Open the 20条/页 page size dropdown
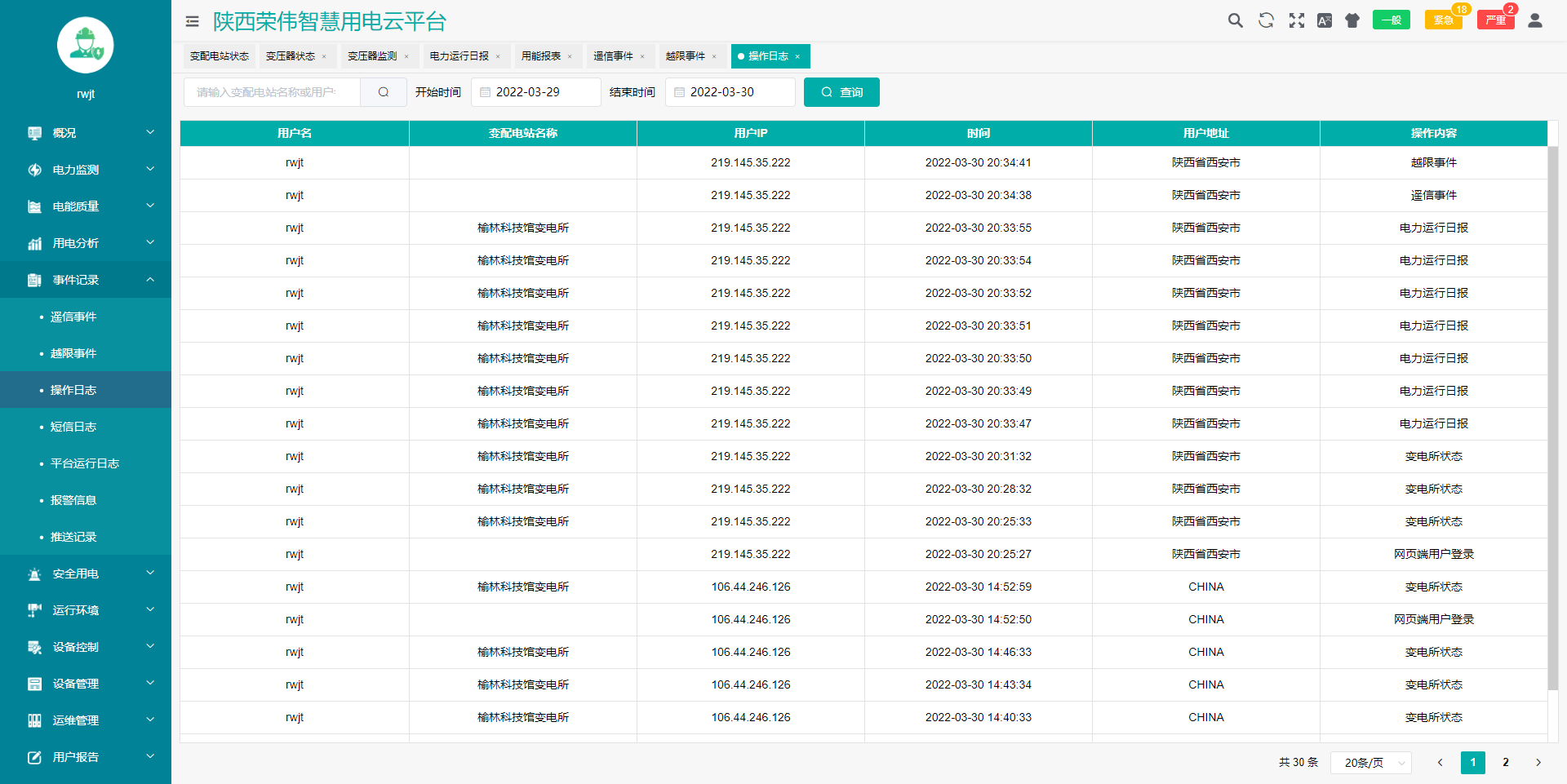The image size is (1567, 784). pyautogui.click(x=1371, y=763)
